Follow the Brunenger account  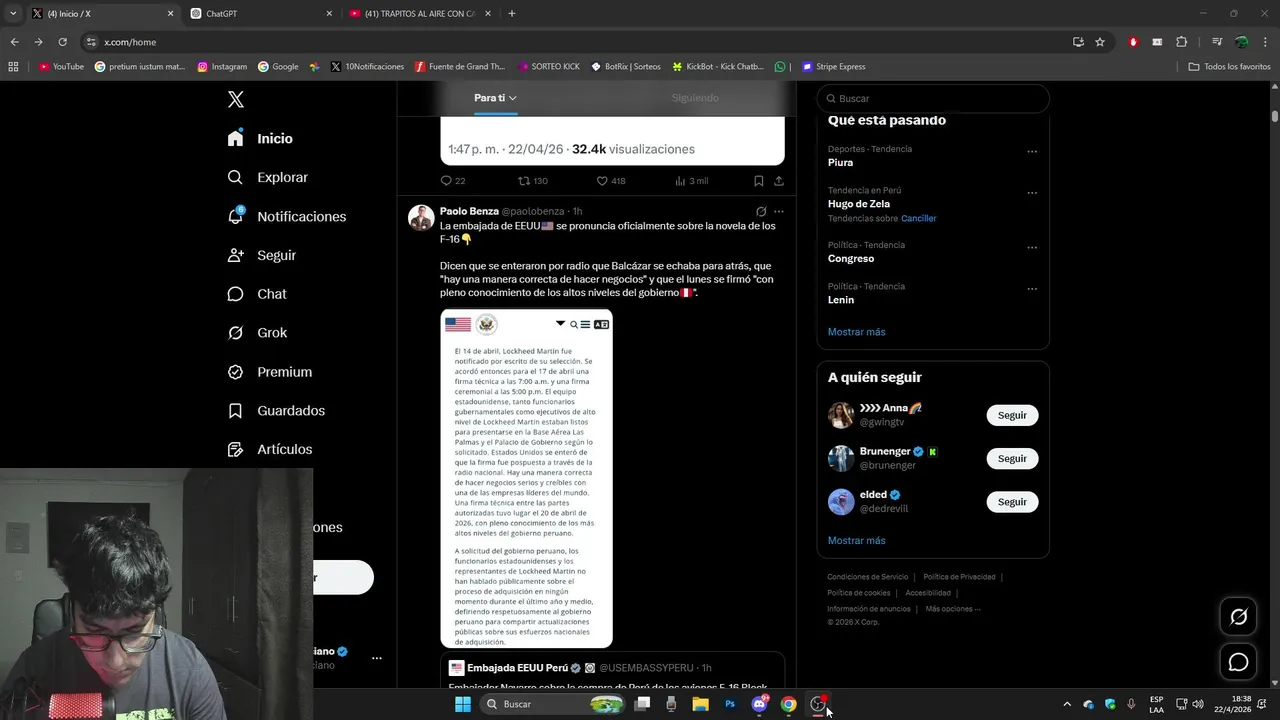coord(1012,458)
